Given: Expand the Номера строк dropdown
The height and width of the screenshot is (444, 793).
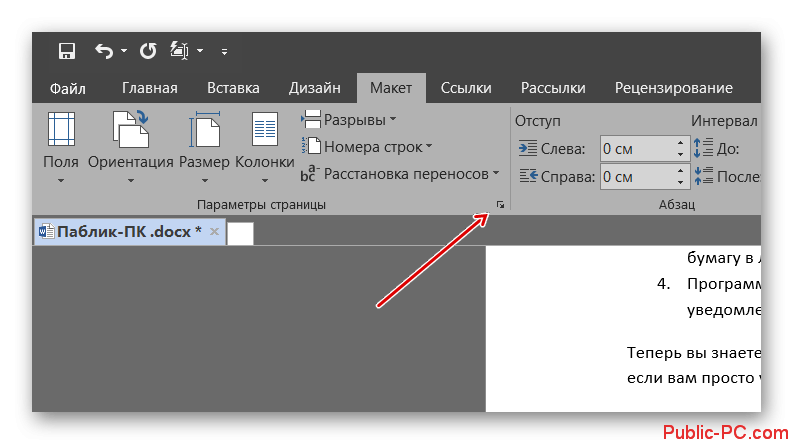Looking at the screenshot, I should point(367,147).
